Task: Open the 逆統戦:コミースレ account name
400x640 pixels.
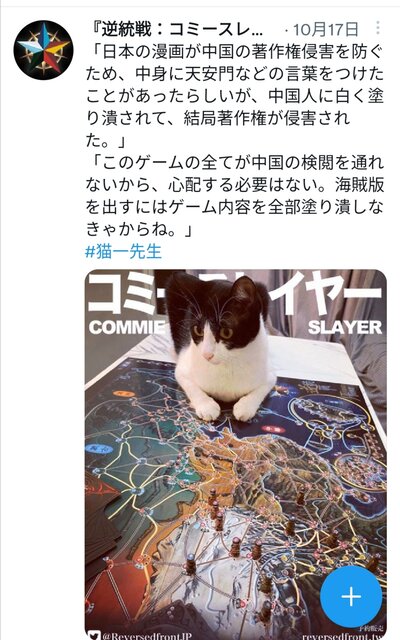Action: [178, 29]
